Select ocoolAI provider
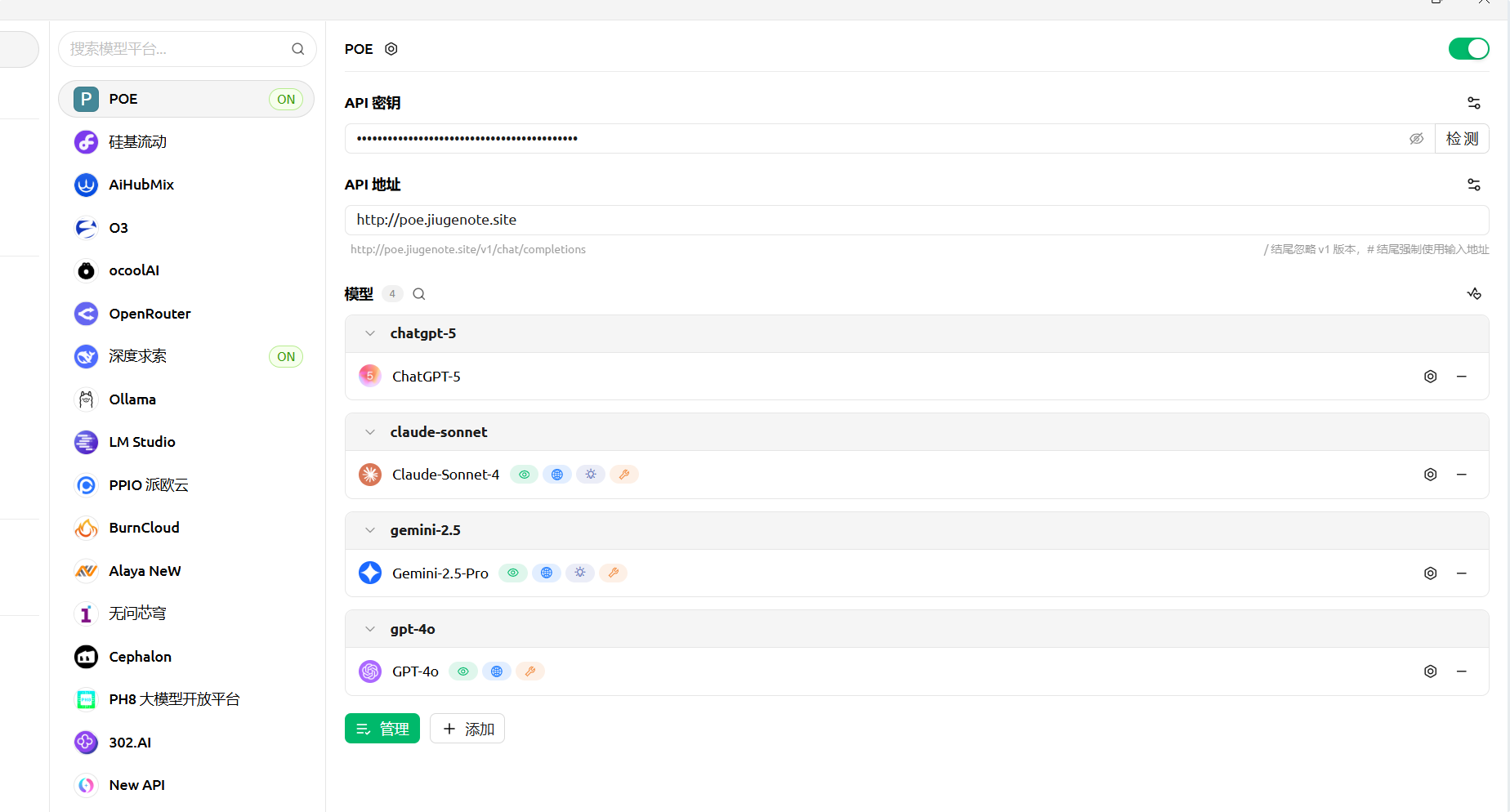Image resolution: width=1510 pixels, height=812 pixels. 186,270
